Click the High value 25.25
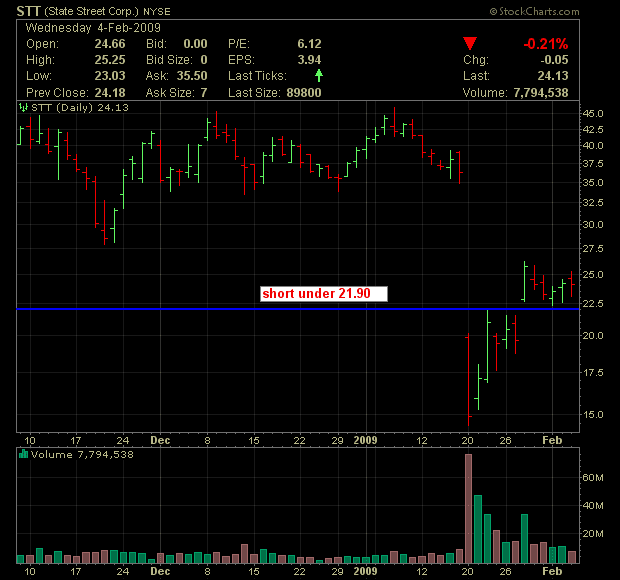This screenshot has height=580, width=620. tap(110, 60)
